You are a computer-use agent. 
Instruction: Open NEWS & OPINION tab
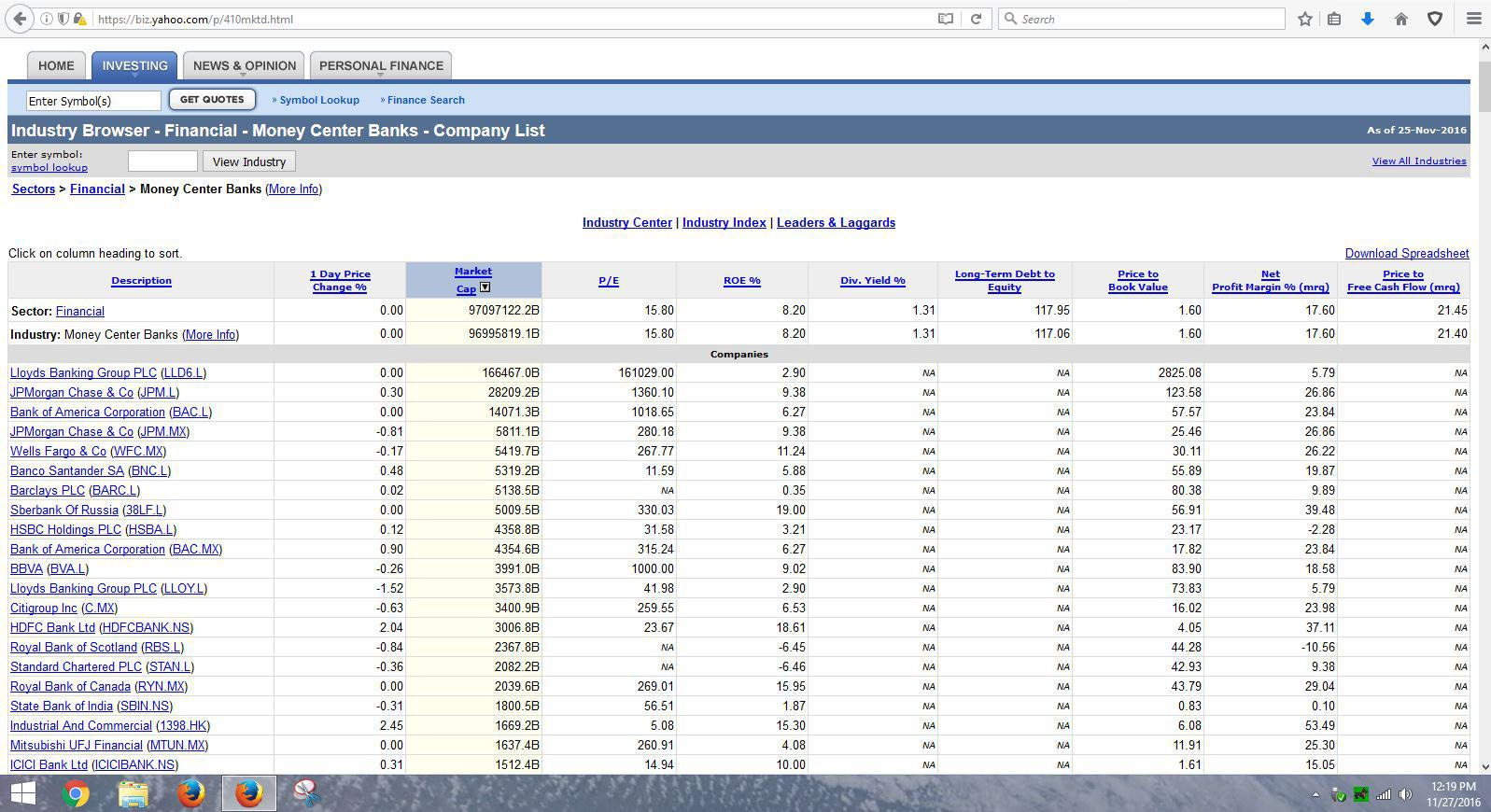click(x=245, y=65)
